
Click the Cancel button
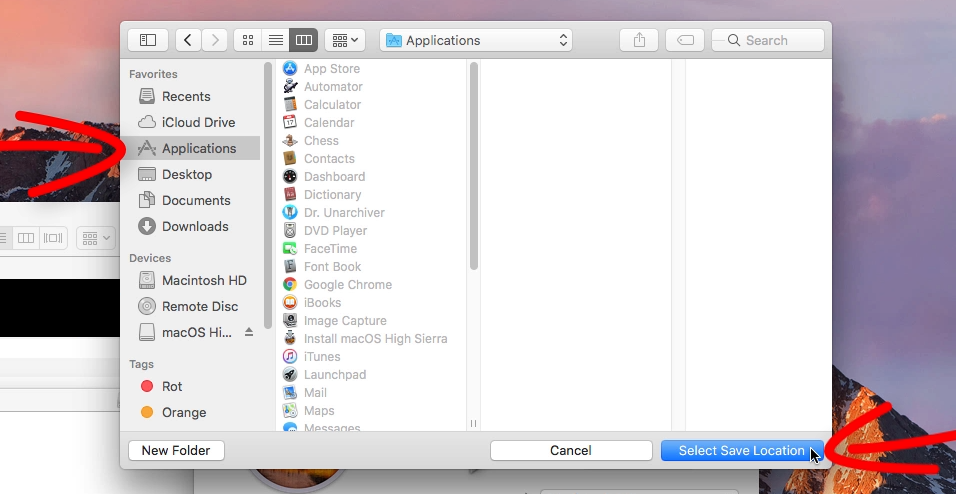coord(571,451)
